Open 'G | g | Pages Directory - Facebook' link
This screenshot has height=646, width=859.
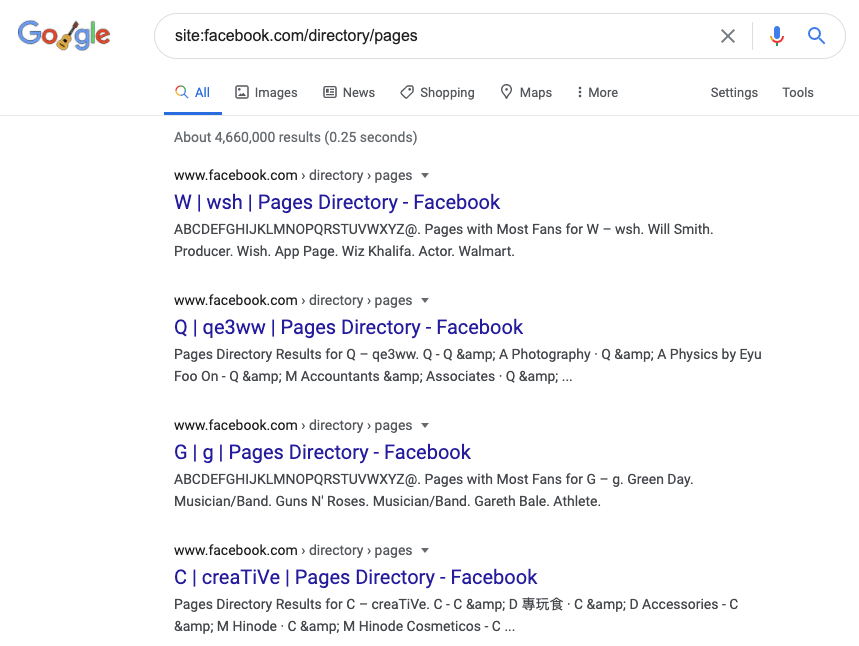[x=322, y=452]
